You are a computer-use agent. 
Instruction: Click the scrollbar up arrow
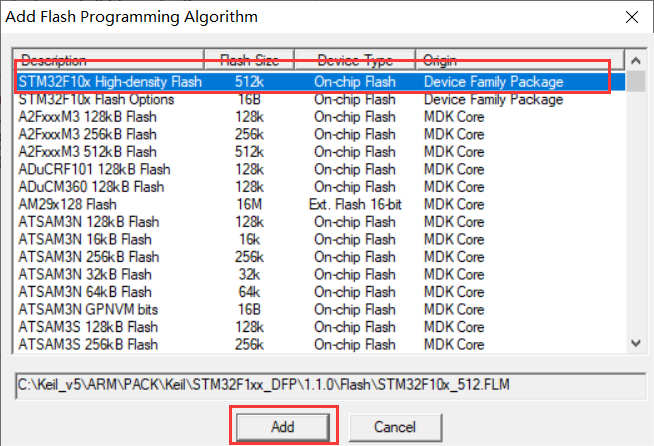(636, 61)
